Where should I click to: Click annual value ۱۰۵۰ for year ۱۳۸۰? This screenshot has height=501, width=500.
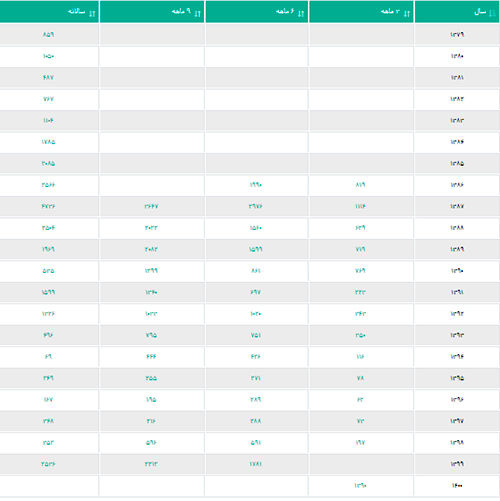click(x=48, y=56)
